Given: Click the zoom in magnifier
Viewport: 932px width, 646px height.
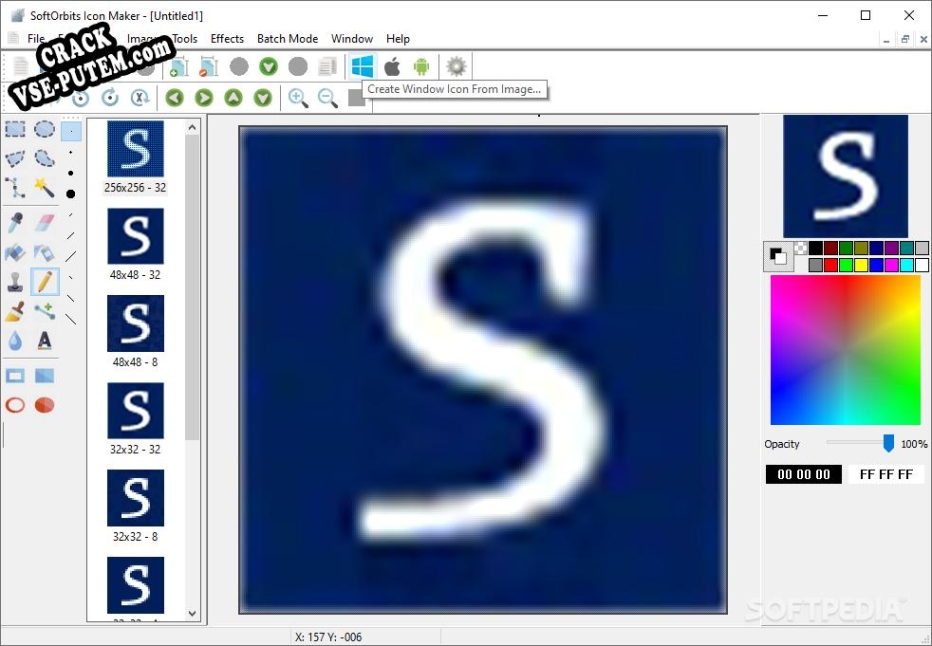Looking at the screenshot, I should point(298,97).
